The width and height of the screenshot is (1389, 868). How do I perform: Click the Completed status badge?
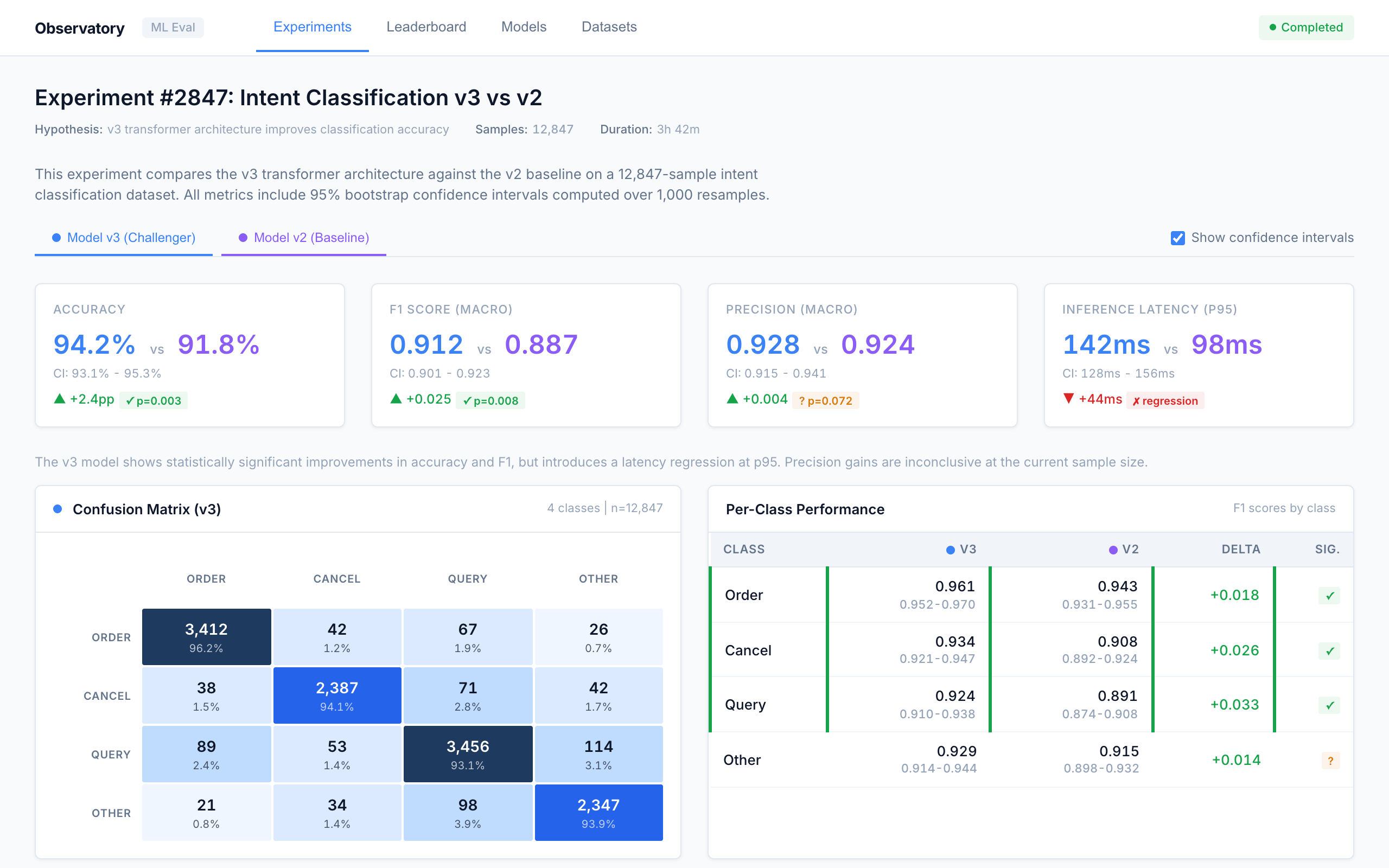[x=1306, y=28]
